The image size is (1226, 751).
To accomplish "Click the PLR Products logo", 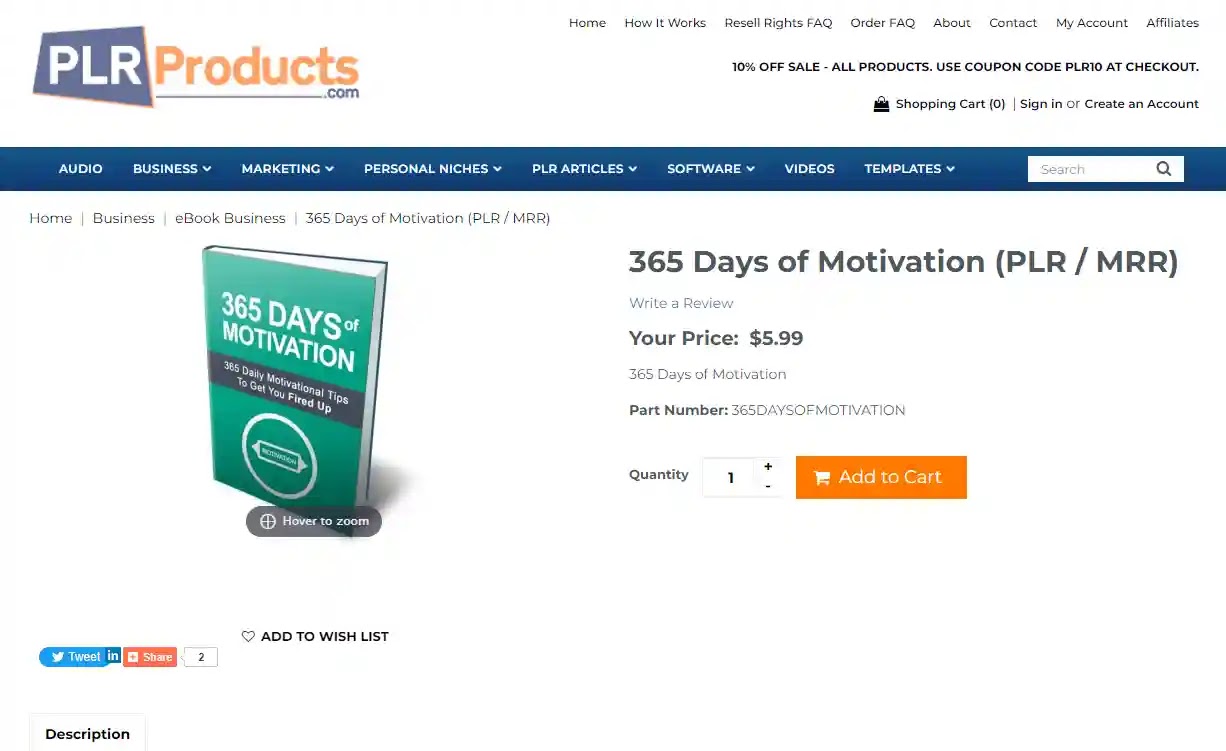I will tap(196, 66).
